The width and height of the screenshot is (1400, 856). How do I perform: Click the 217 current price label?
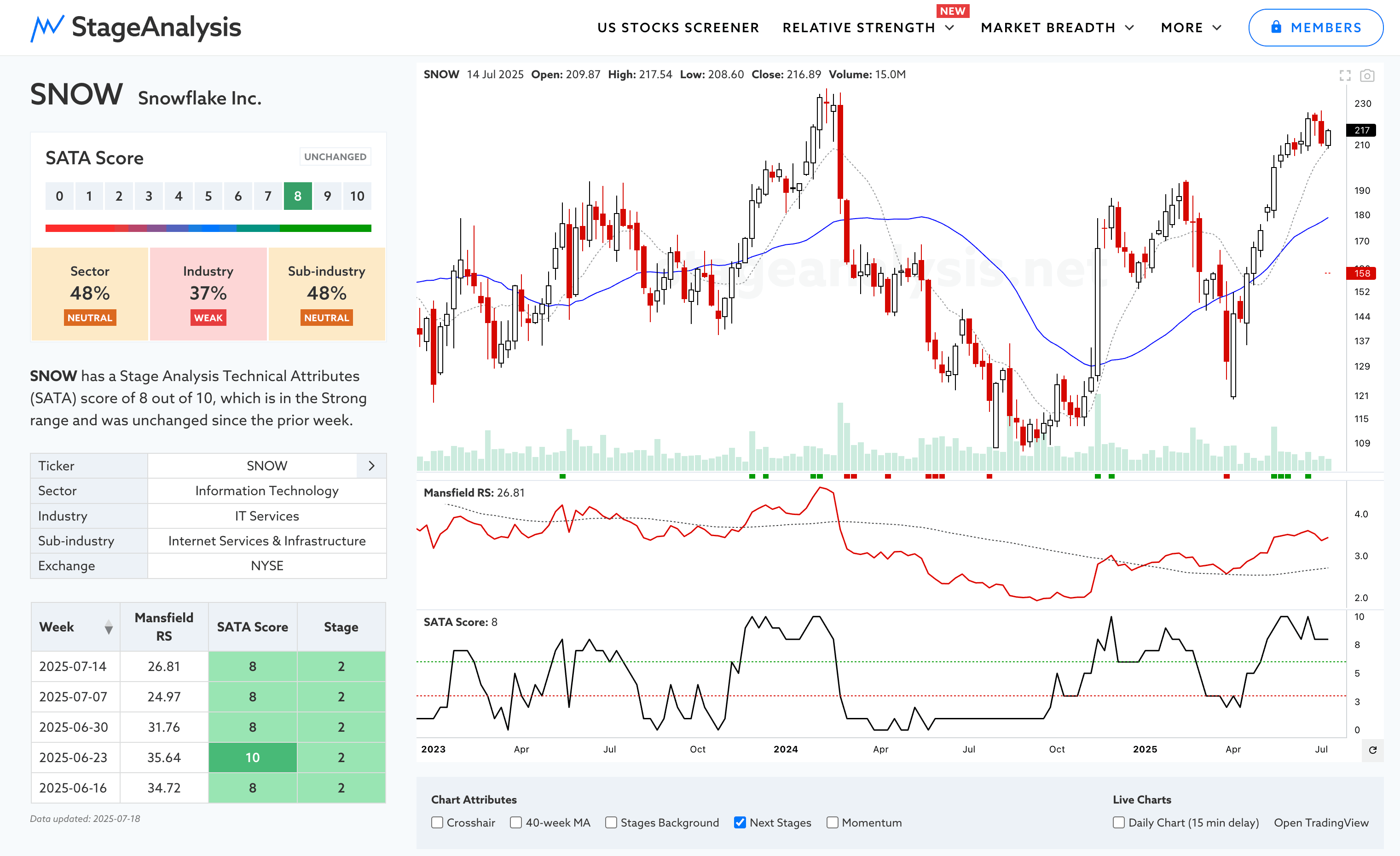coord(1361,130)
